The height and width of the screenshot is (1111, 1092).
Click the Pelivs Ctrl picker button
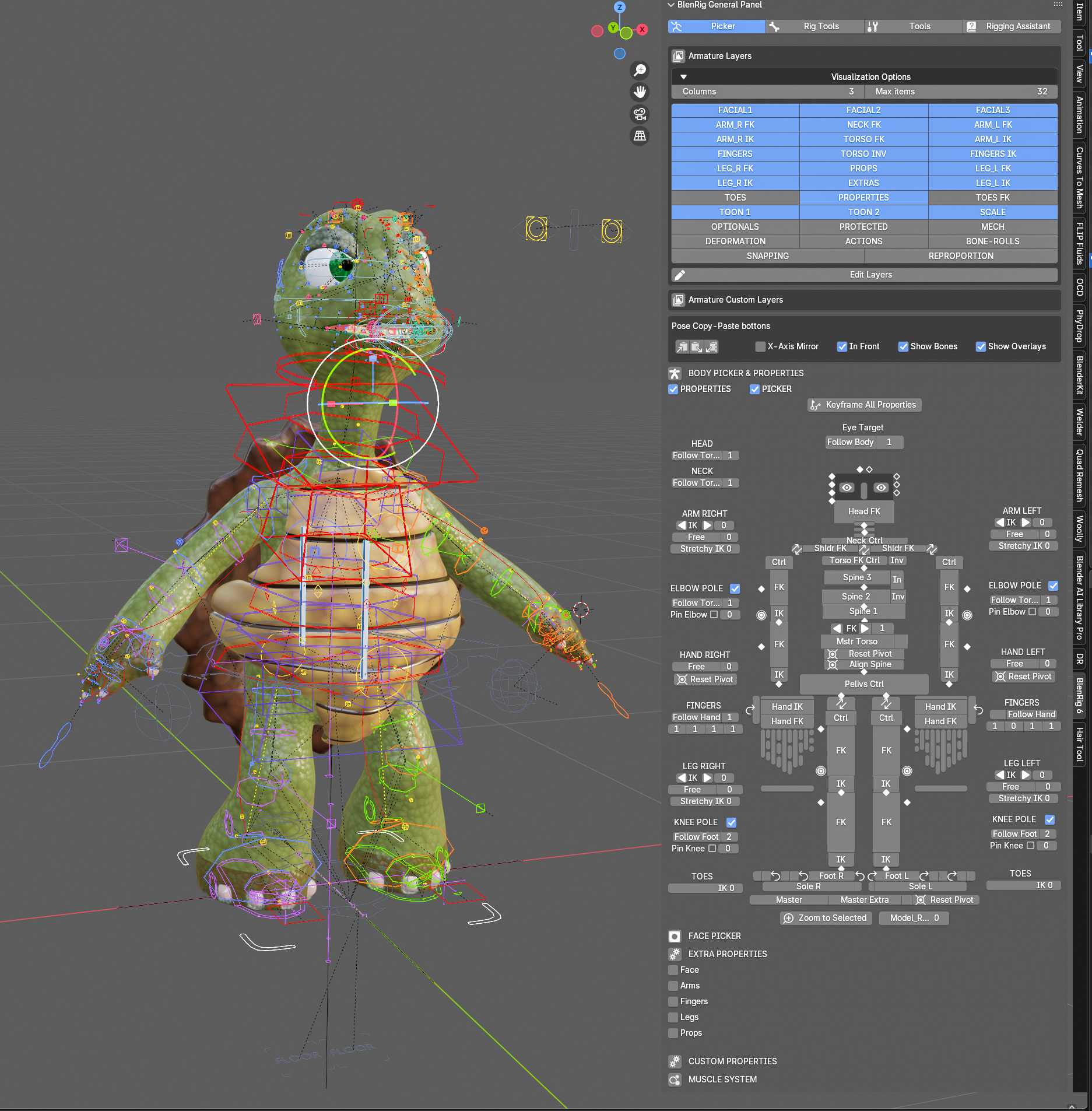pyautogui.click(x=864, y=684)
